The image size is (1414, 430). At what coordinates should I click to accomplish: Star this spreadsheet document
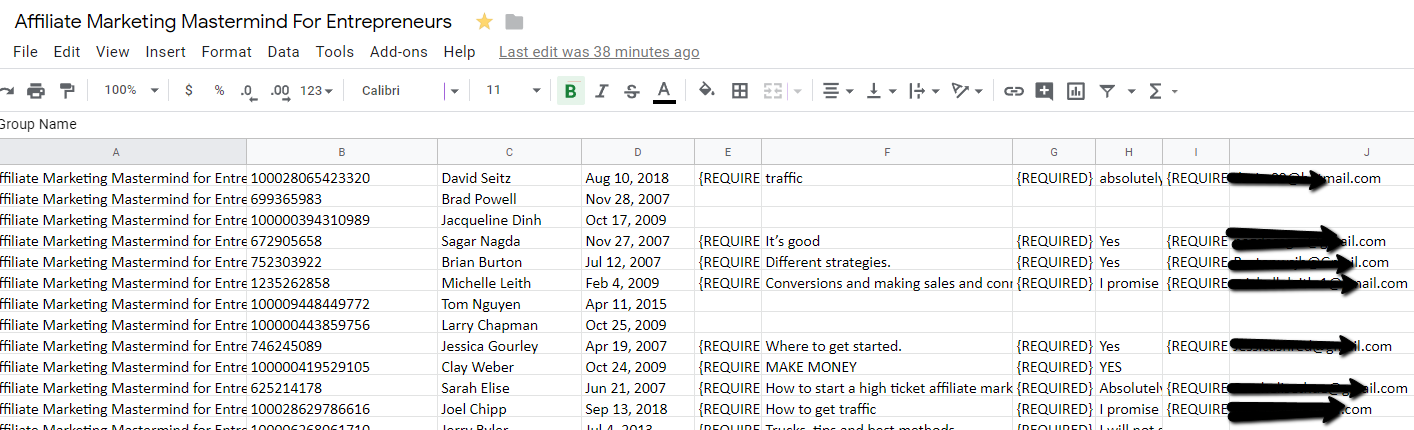484,22
